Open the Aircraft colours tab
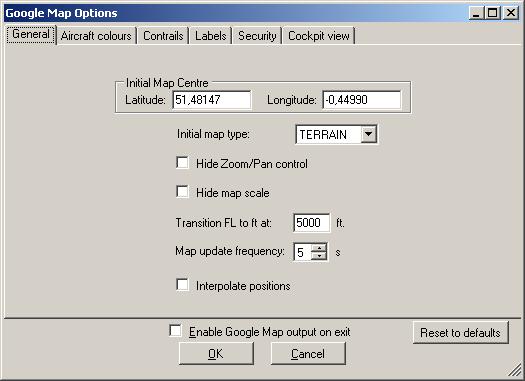The height and width of the screenshot is (381, 525). (96, 36)
